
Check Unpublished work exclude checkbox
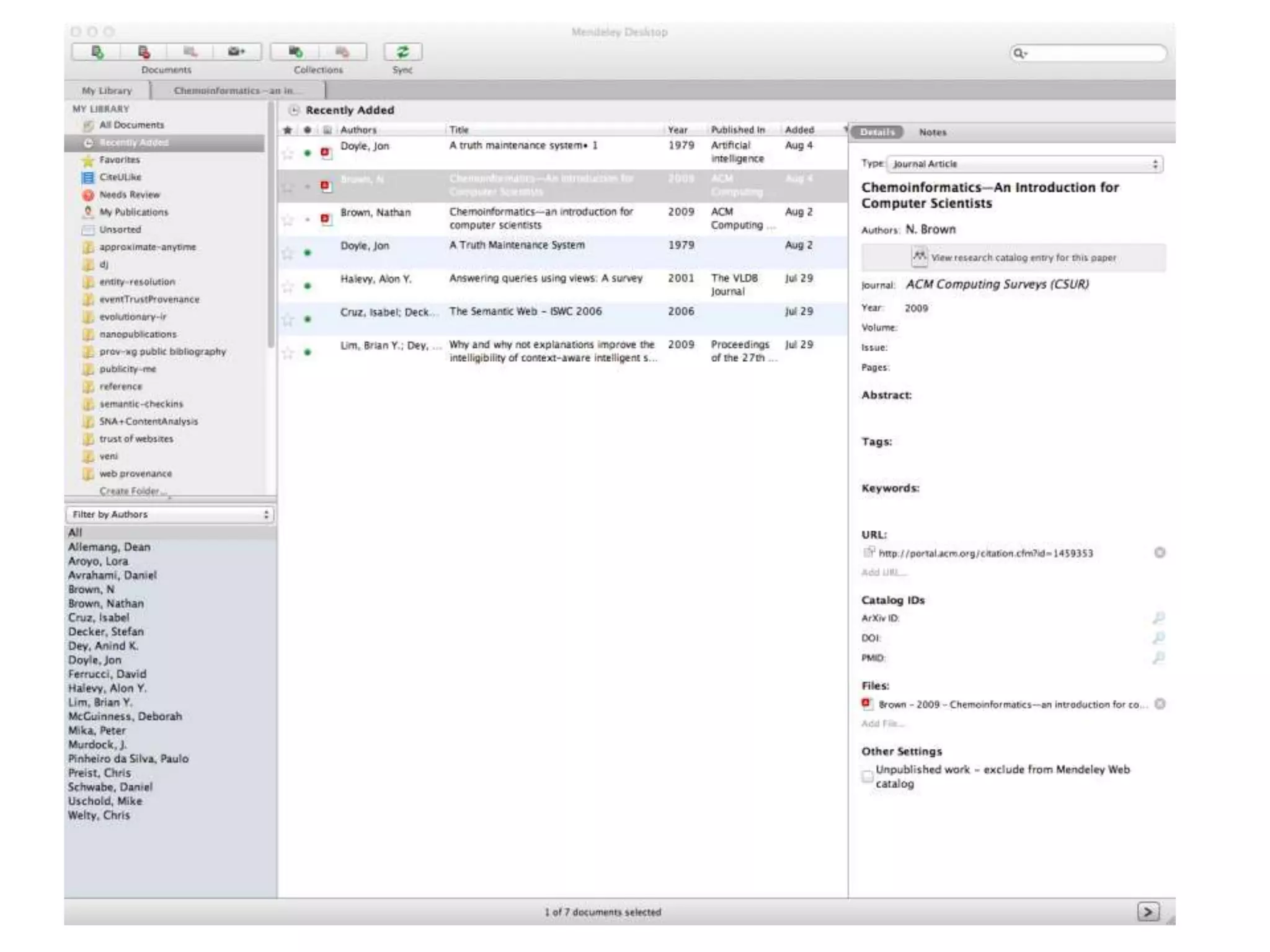pyautogui.click(x=867, y=777)
